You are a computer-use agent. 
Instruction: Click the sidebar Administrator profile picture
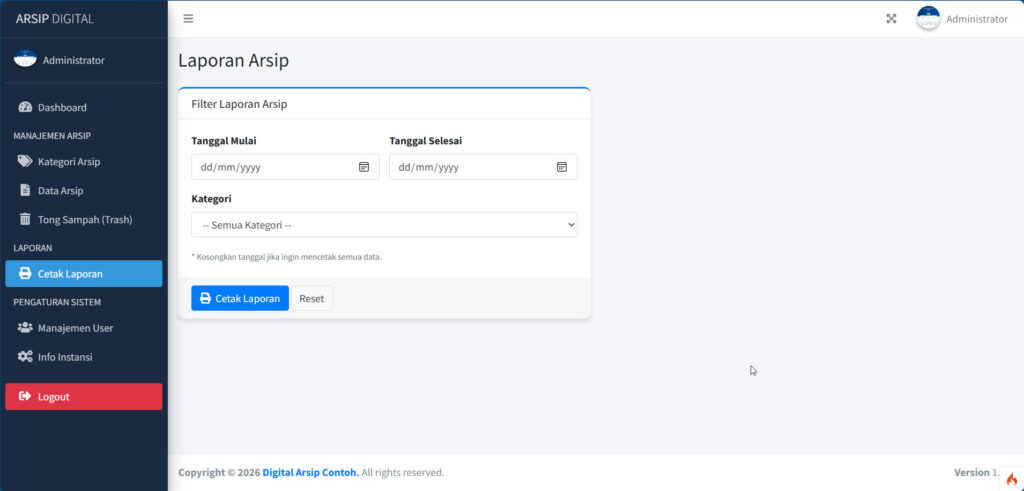25,60
